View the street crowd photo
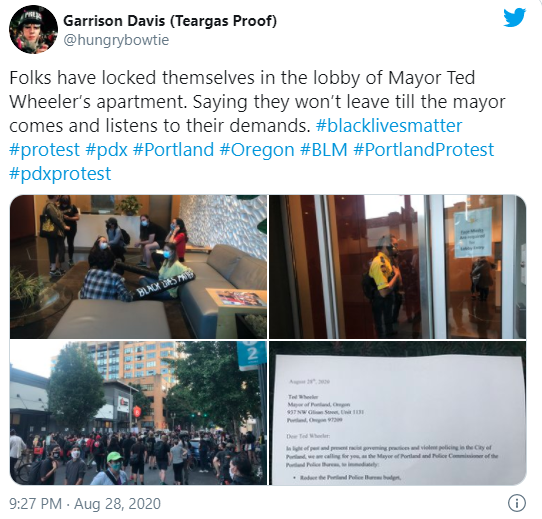542x519 pixels. point(138,413)
